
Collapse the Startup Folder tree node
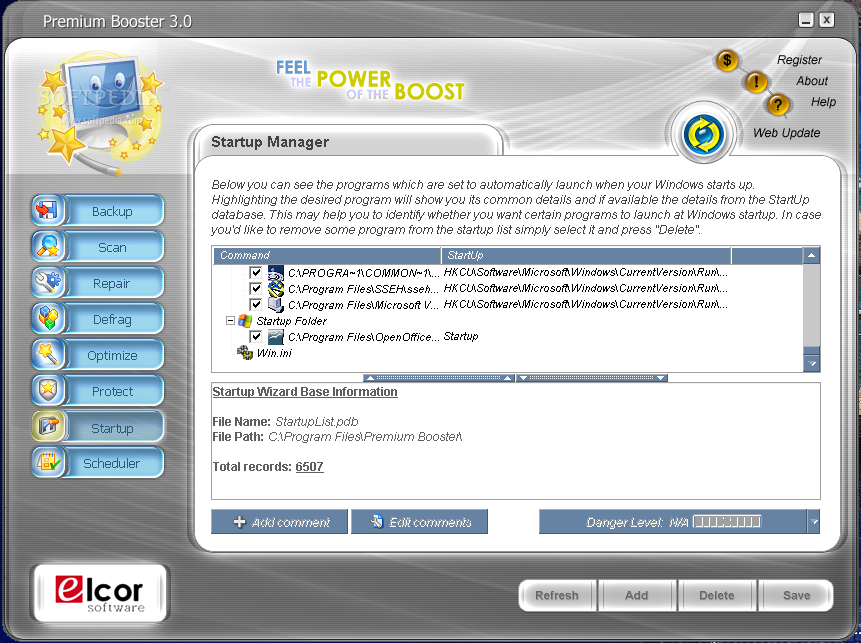tap(231, 321)
